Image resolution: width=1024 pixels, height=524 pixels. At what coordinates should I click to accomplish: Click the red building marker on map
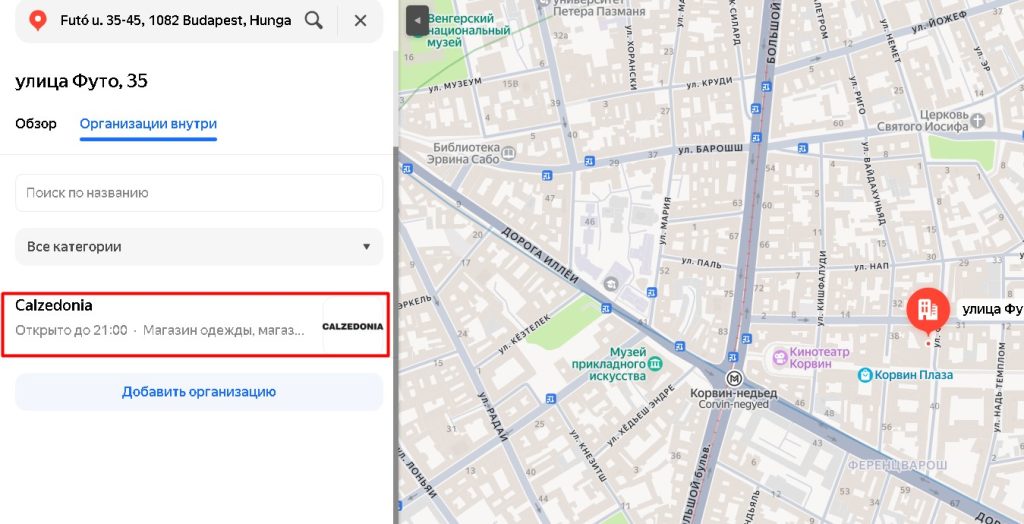[x=928, y=309]
